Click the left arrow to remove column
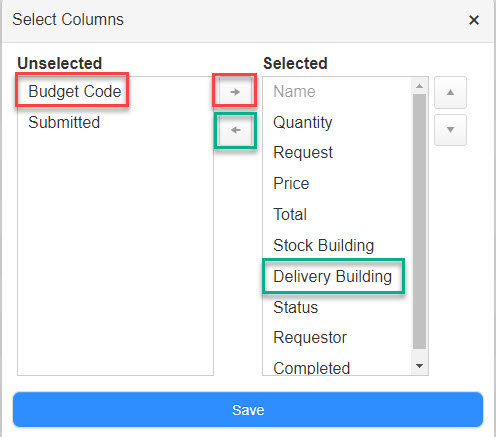The image size is (496, 437). [235, 130]
